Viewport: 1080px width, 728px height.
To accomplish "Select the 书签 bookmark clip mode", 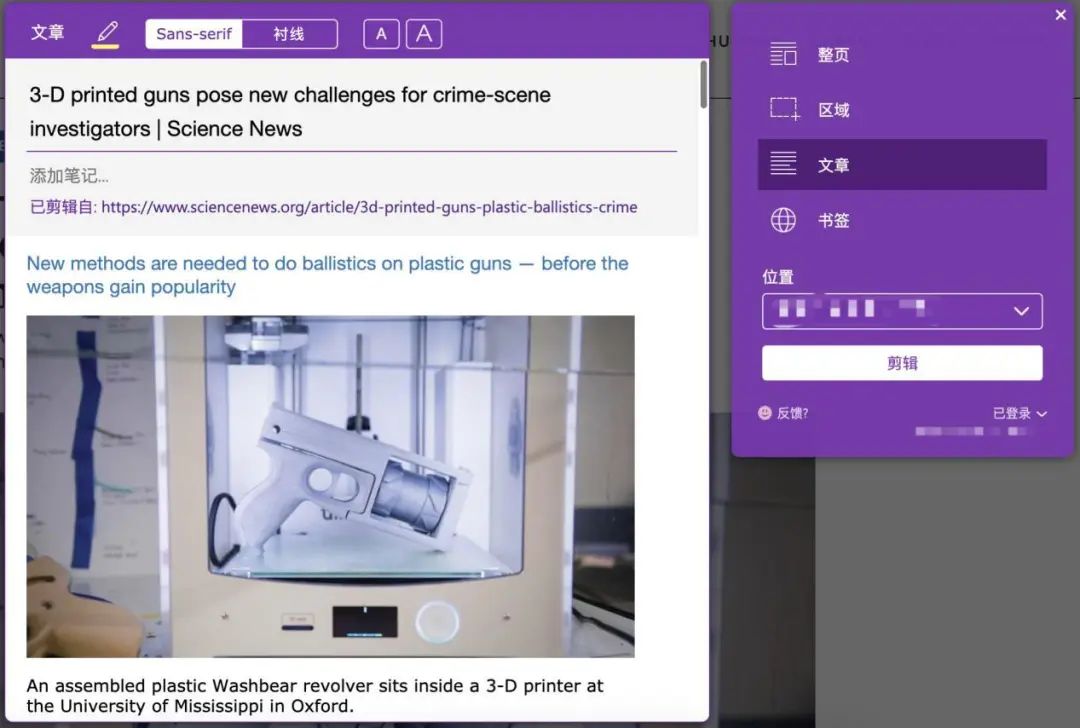I will point(902,220).
